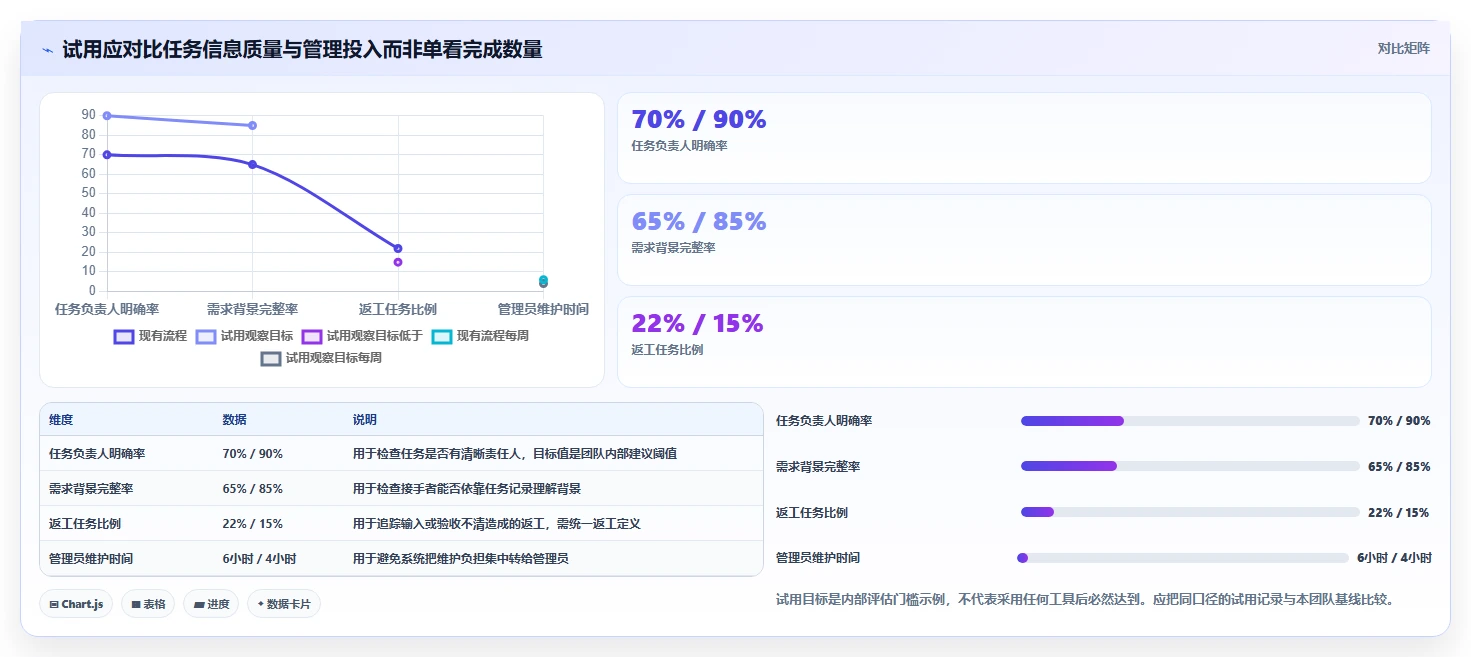Image resolution: width=1471 pixels, height=657 pixels.
Task: Click the data point at 85 on chart
Action: (252, 126)
